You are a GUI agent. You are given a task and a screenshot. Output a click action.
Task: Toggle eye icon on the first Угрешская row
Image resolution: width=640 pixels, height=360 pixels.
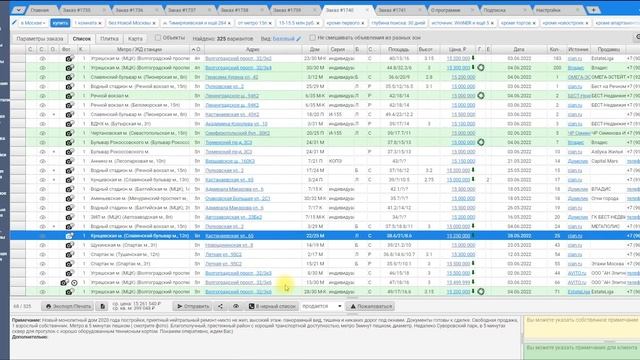point(42,58)
